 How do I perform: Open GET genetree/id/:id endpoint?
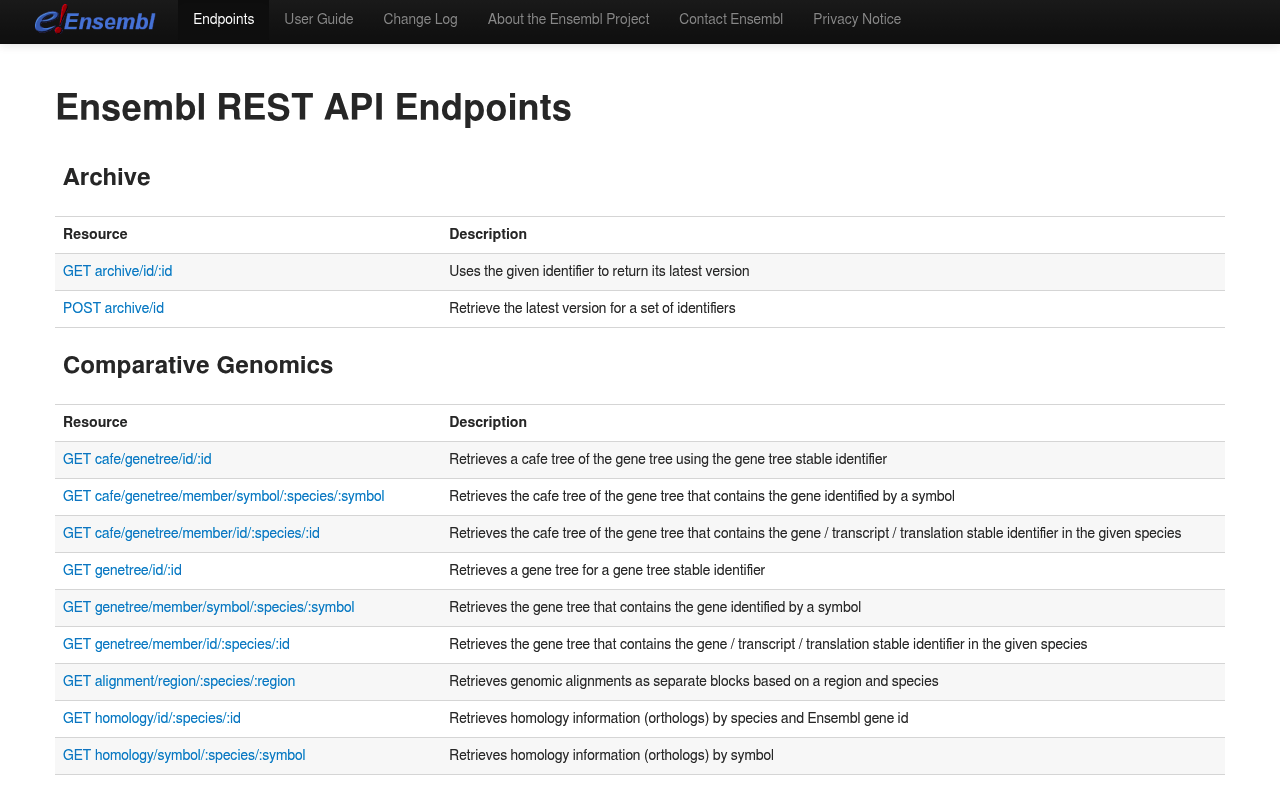[122, 570]
